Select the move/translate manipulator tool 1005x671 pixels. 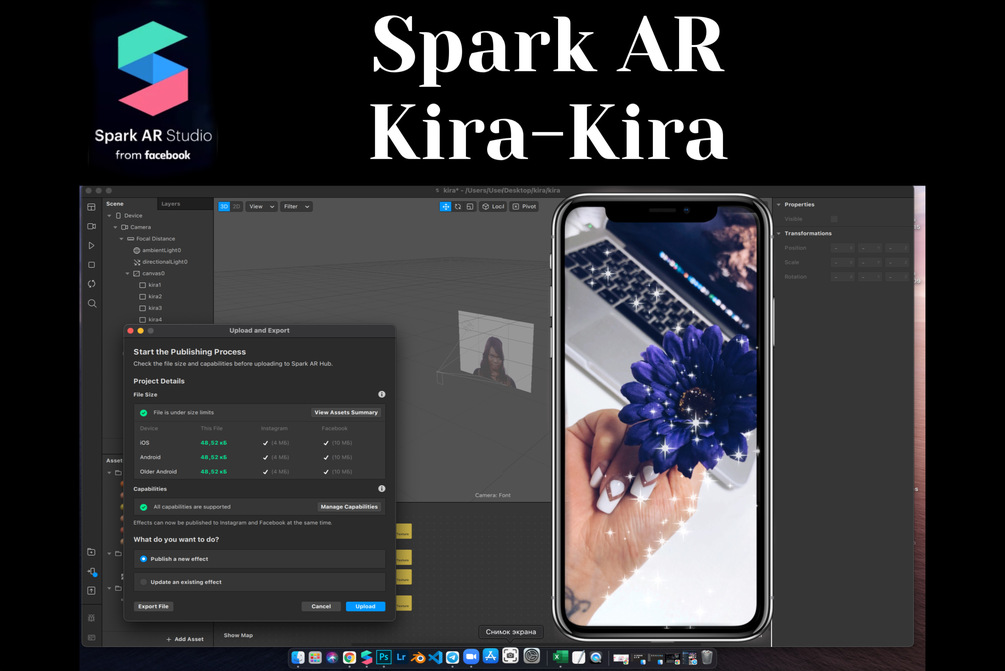(445, 206)
